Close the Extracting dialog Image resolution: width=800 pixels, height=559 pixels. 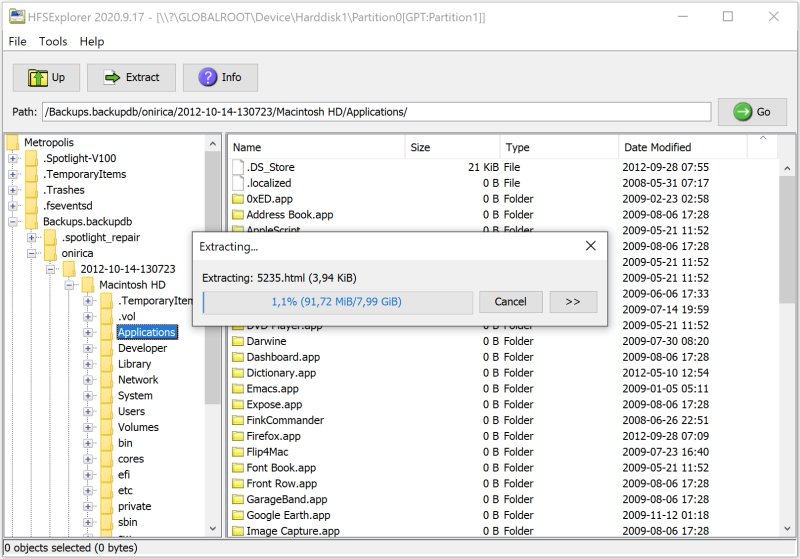[x=590, y=246]
